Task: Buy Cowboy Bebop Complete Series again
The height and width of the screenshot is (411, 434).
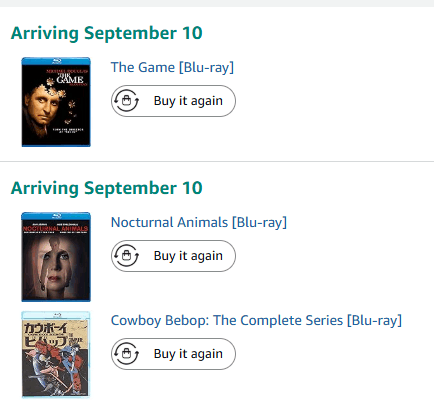Action: coord(173,354)
